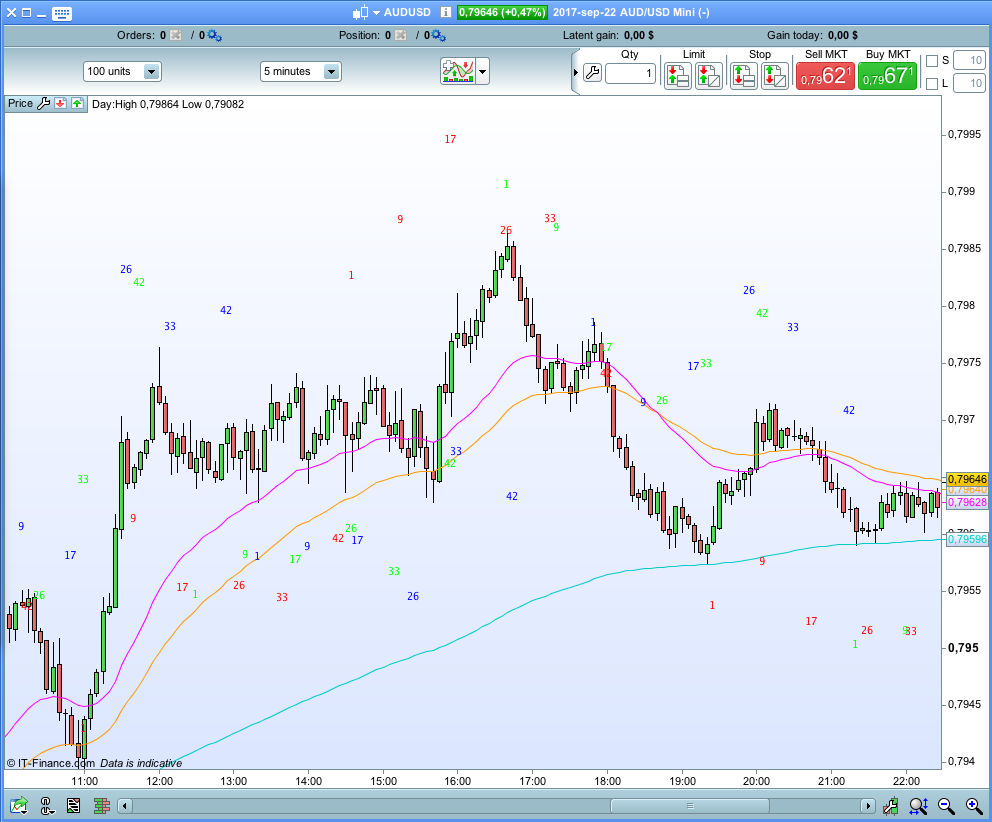The image size is (992, 822).
Task: Click the Day:High 0,79864 Low 0,79082 text
Action: (168, 104)
